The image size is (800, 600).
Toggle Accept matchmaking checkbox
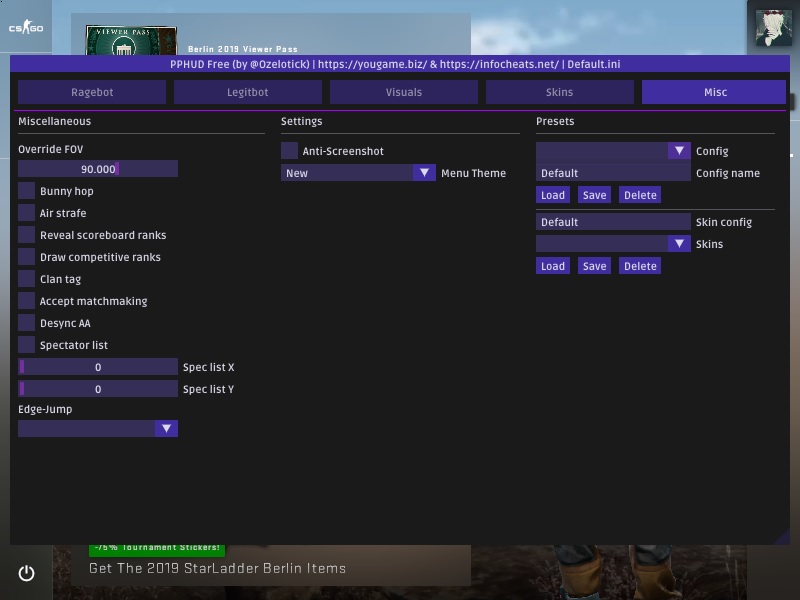(x=27, y=301)
